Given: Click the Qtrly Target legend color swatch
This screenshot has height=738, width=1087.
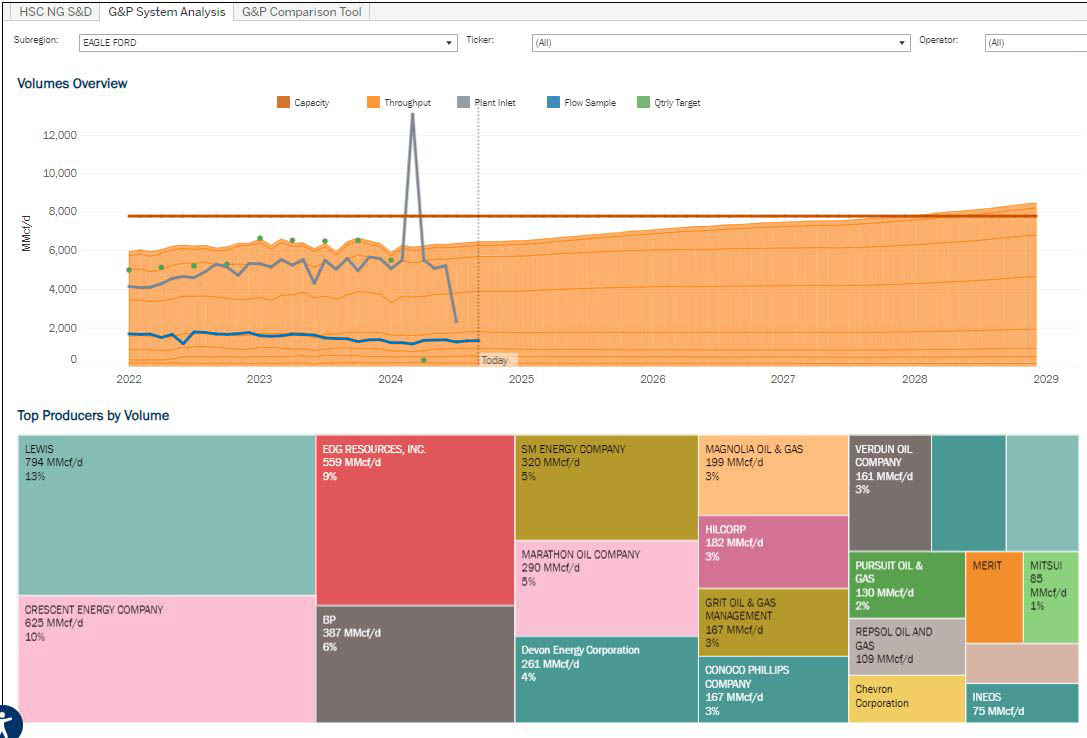Looking at the screenshot, I should tap(643, 103).
